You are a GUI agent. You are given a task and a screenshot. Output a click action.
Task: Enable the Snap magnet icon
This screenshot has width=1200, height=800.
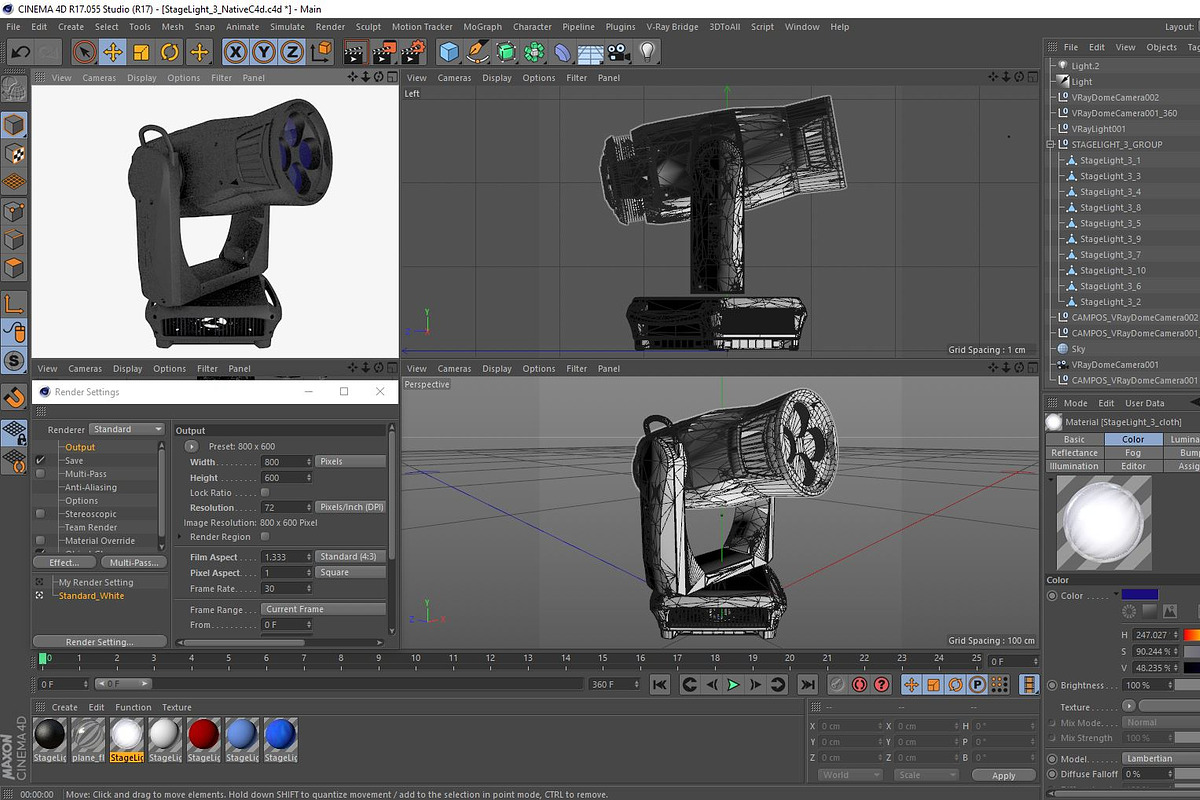click(14, 397)
